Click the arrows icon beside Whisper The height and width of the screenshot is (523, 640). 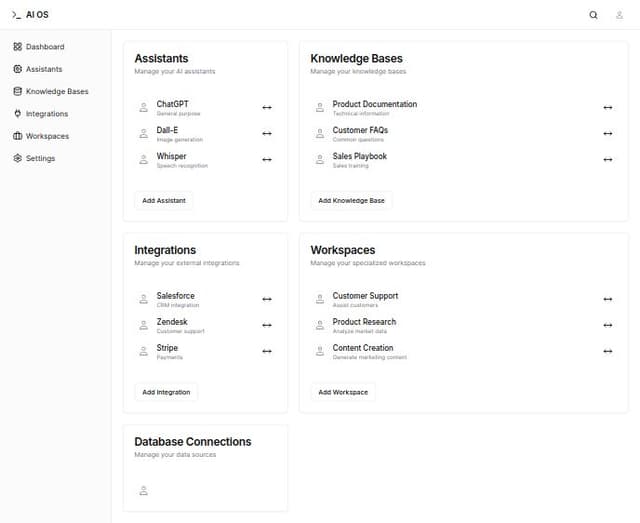point(267,159)
